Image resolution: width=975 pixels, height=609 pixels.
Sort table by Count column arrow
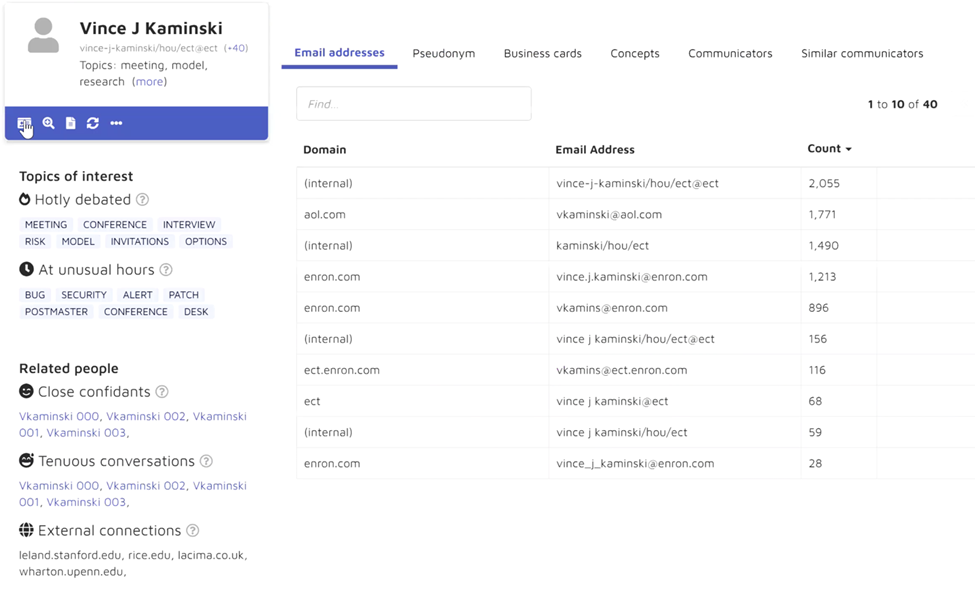pos(849,149)
